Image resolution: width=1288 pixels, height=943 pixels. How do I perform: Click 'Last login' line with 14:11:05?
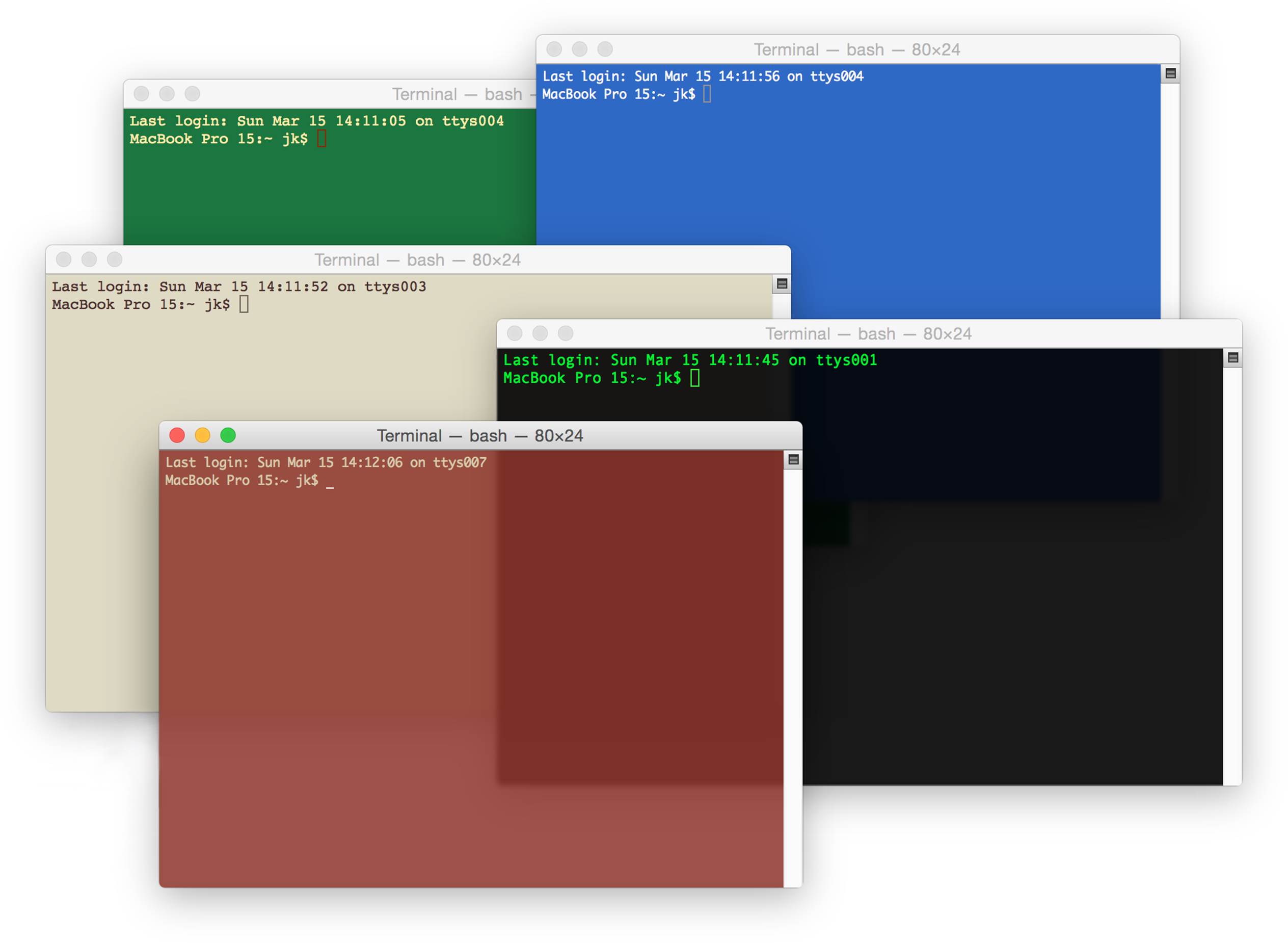(316, 121)
